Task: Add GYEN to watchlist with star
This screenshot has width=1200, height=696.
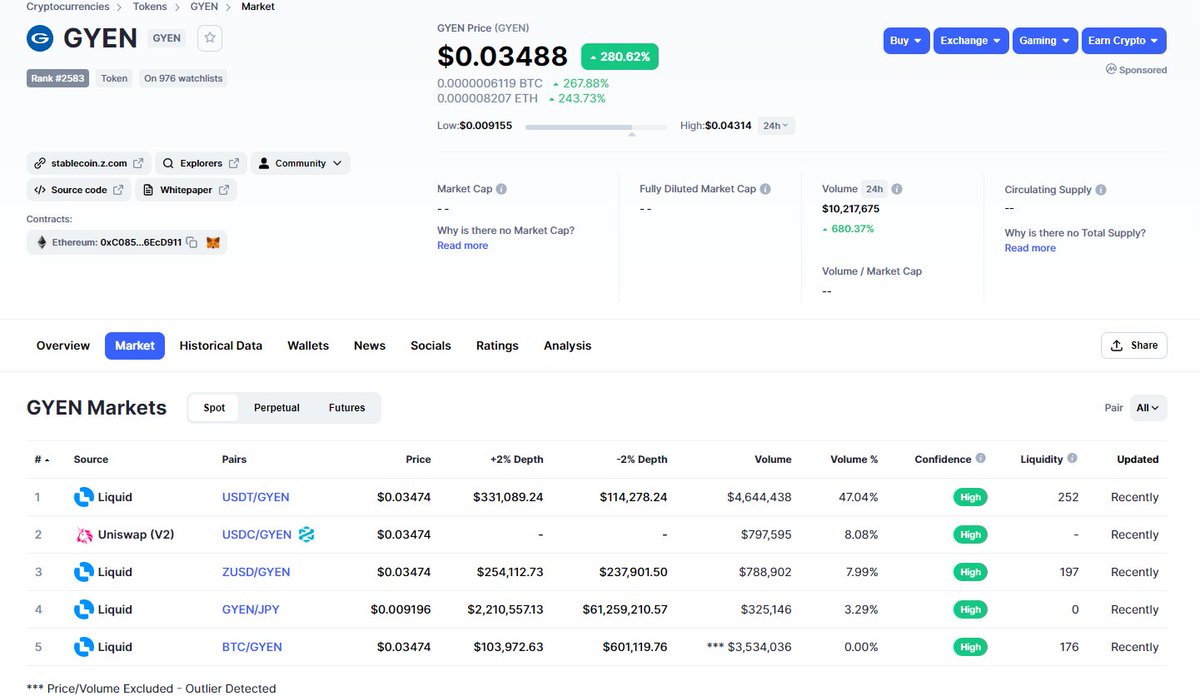Action: click(x=210, y=38)
